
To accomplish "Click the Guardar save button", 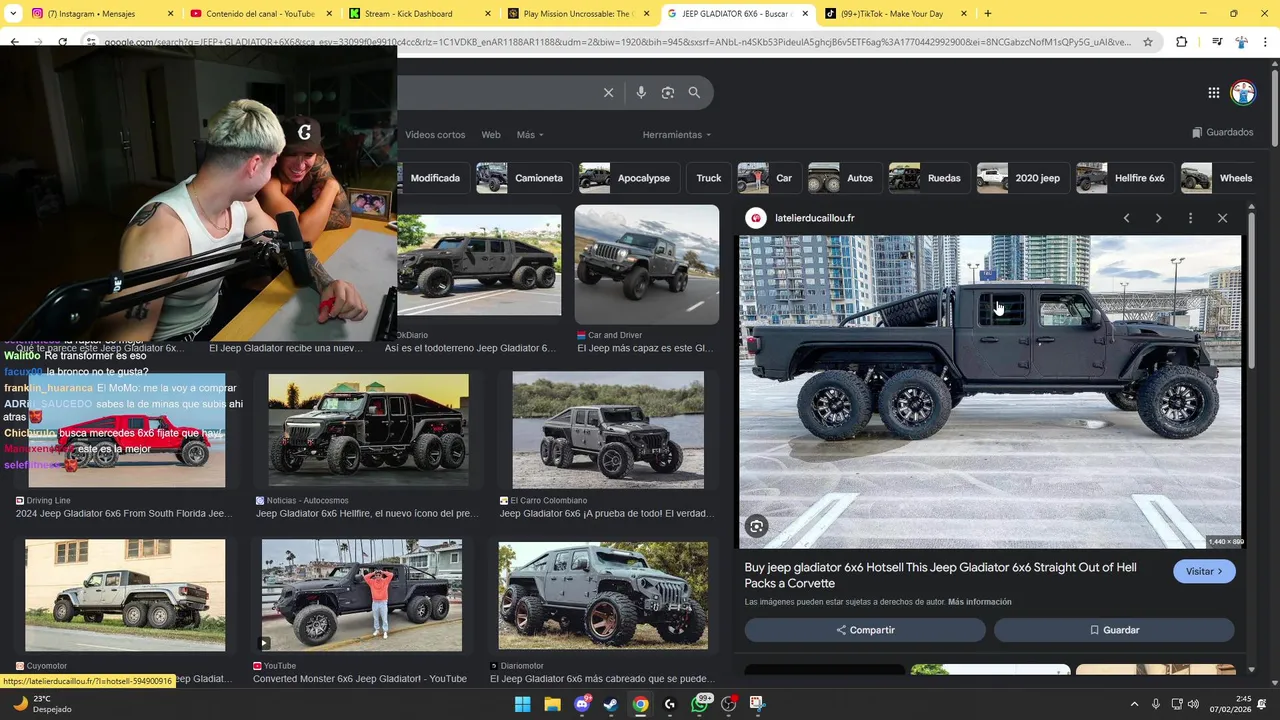I will [1114, 630].
